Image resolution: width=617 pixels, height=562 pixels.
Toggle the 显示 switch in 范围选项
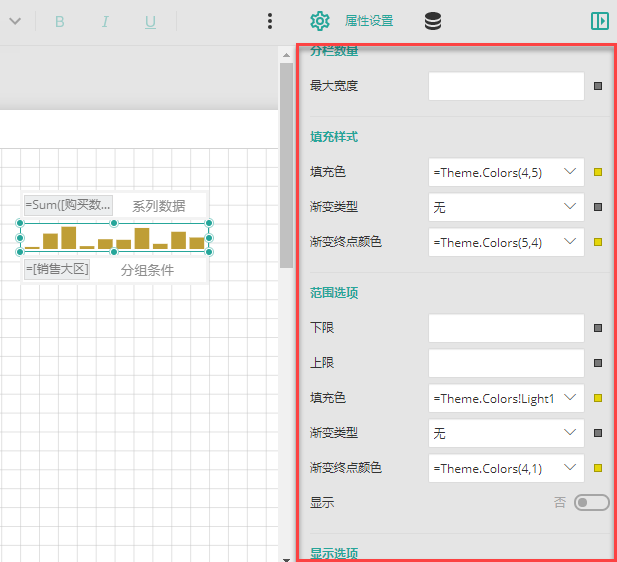[591, 502]
